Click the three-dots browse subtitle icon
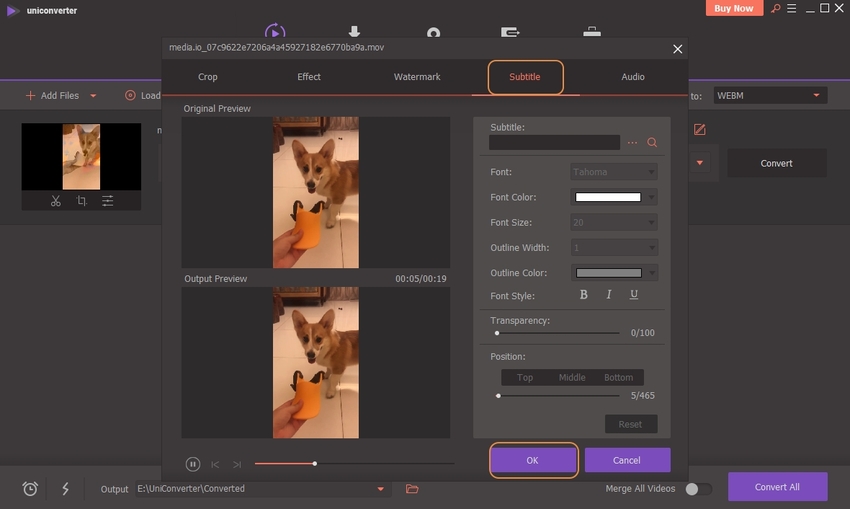The width and height of the screenshot is (850, 509). (632, 143)
